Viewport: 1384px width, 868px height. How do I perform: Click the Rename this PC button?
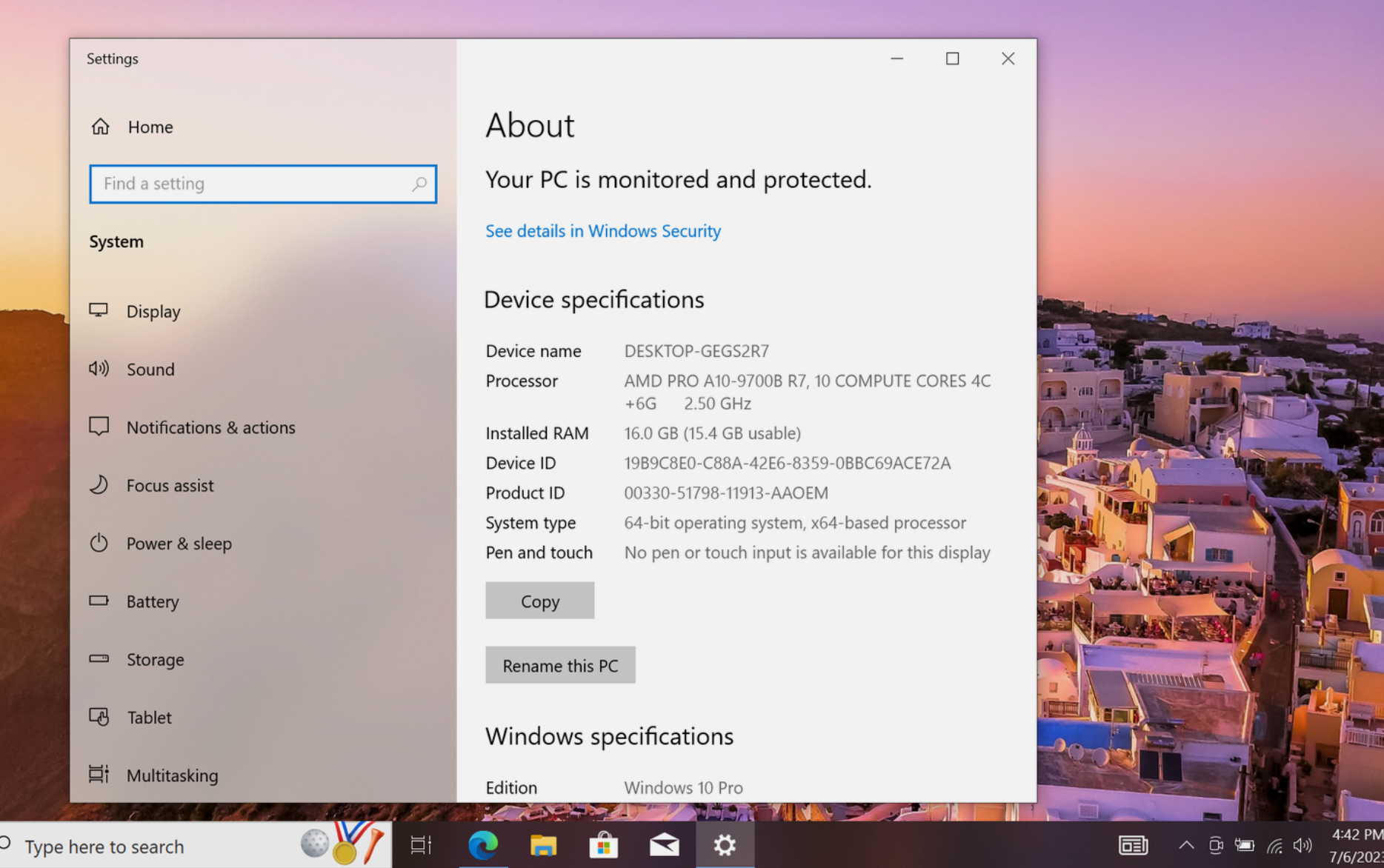[x=560, y=665]
